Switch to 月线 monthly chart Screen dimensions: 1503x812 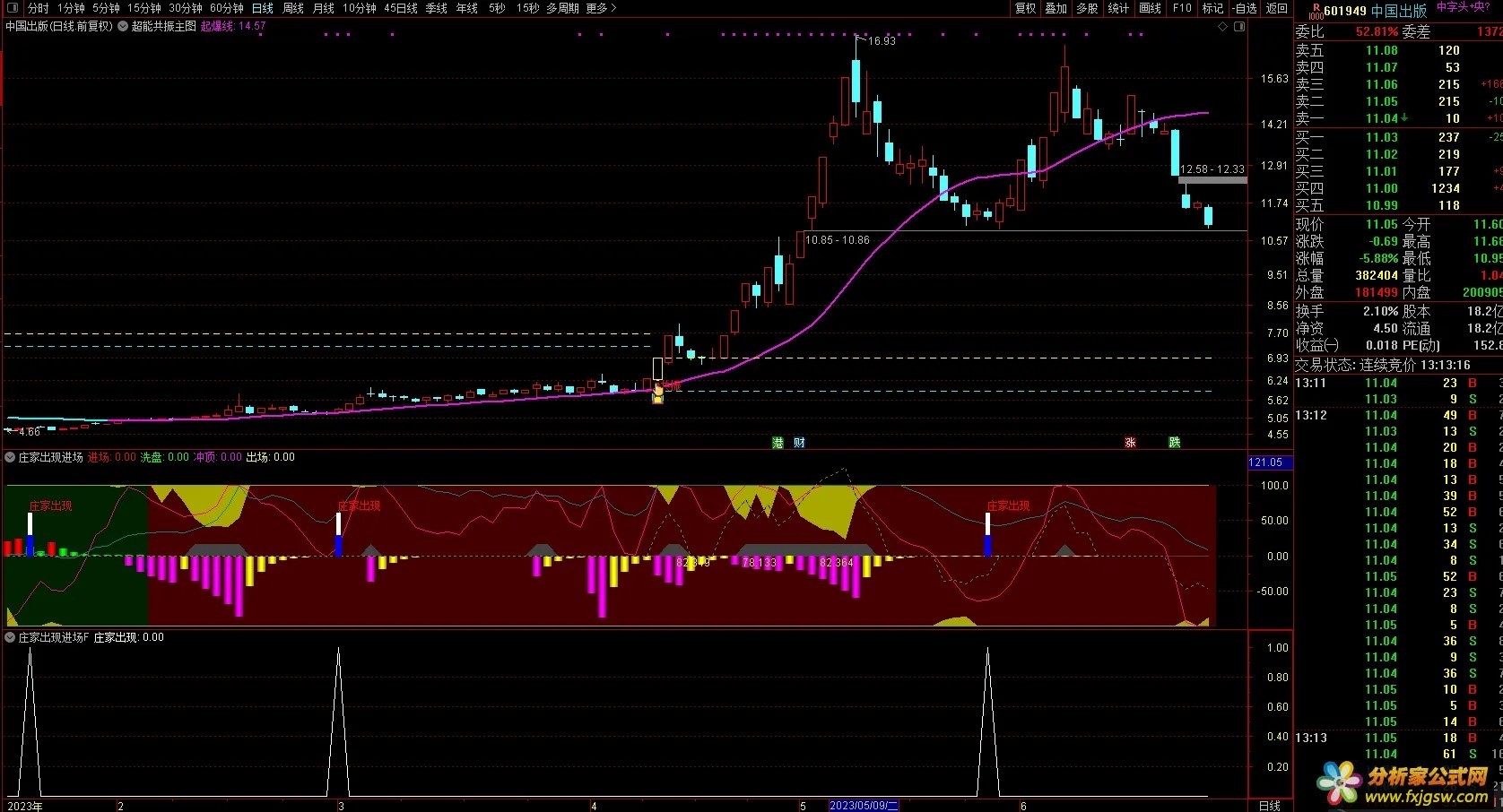coord(324,8)
